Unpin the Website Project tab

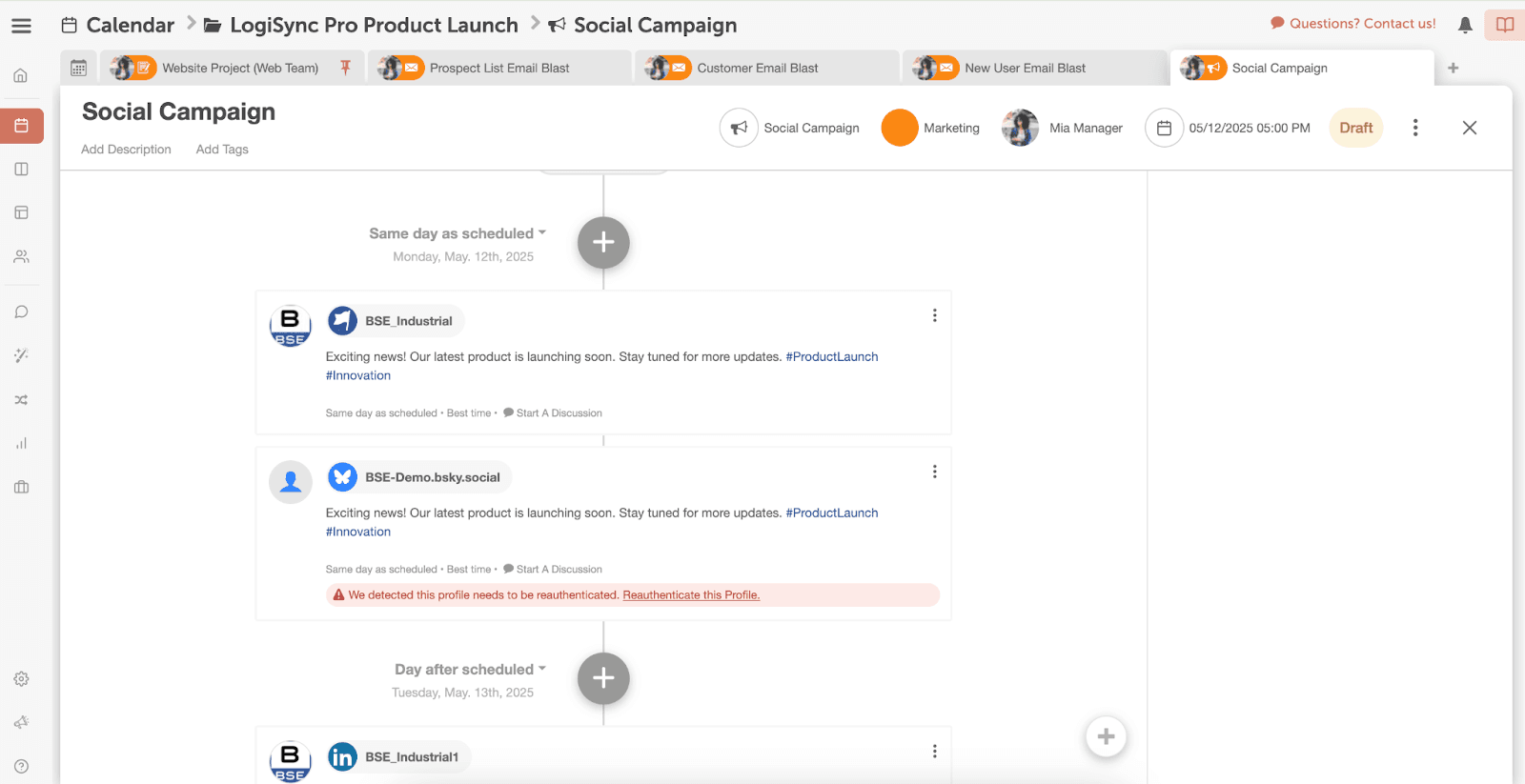tap(345, 68)
